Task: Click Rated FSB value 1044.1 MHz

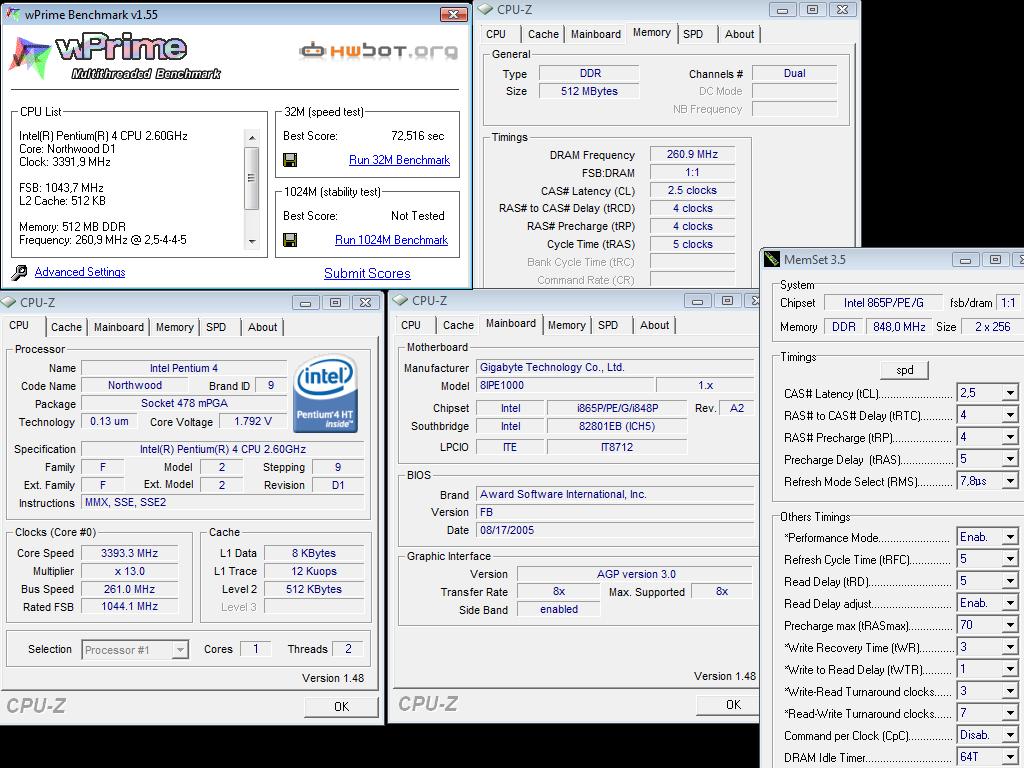Action: [x=129, y=607]
